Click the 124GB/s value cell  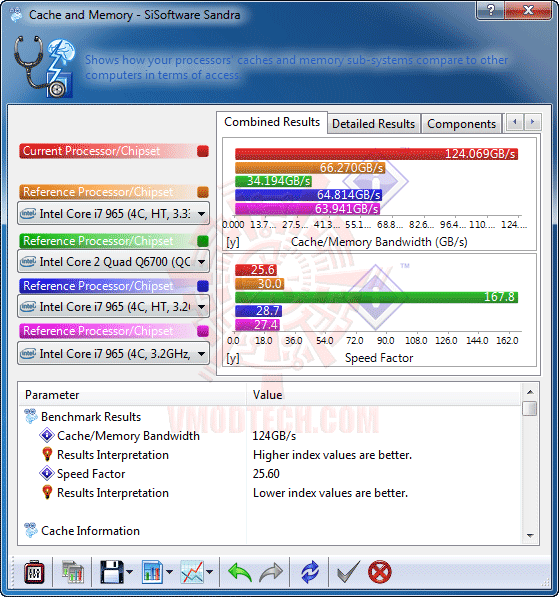(274, 436)
